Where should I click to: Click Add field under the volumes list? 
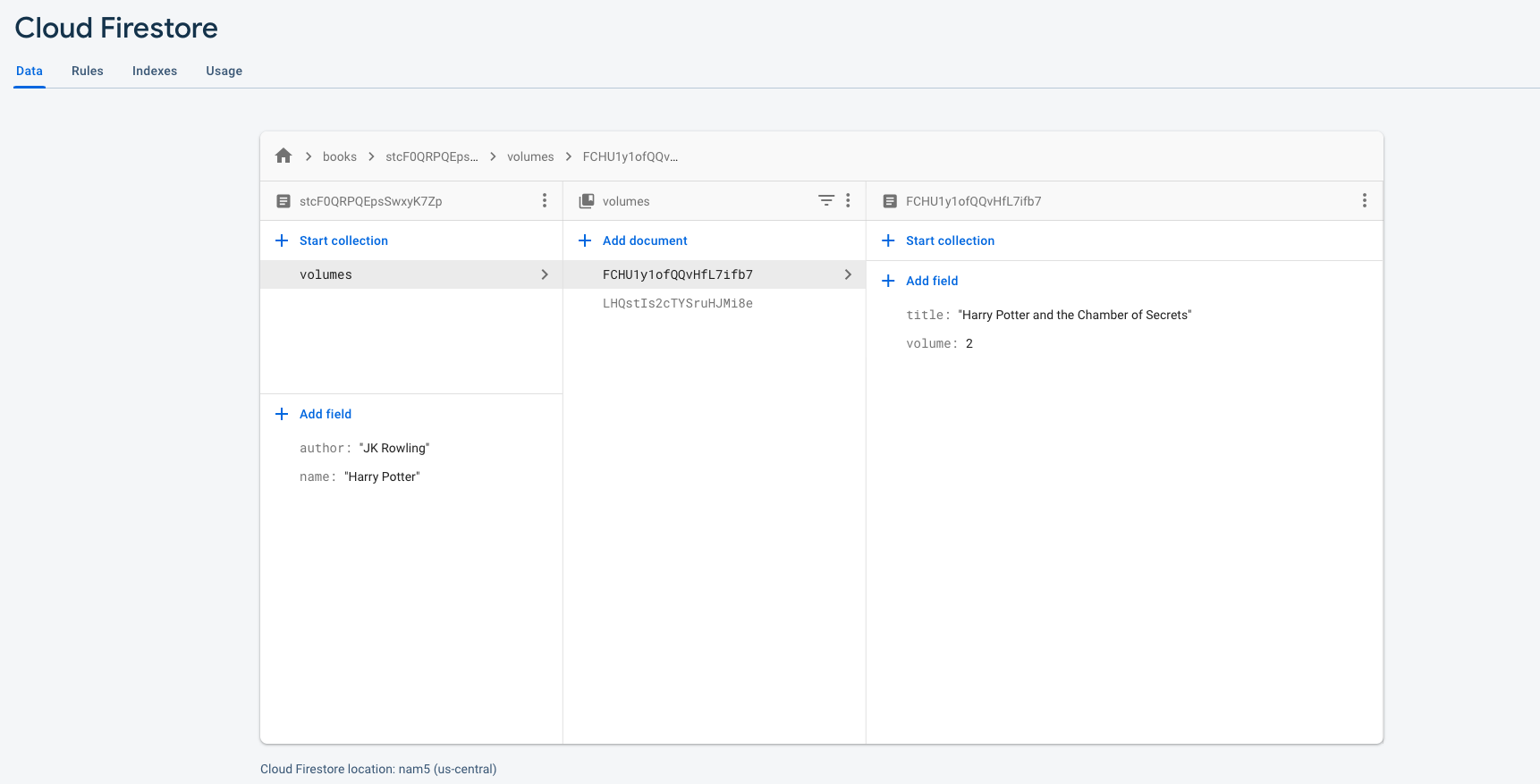click(x=325, y=414)
